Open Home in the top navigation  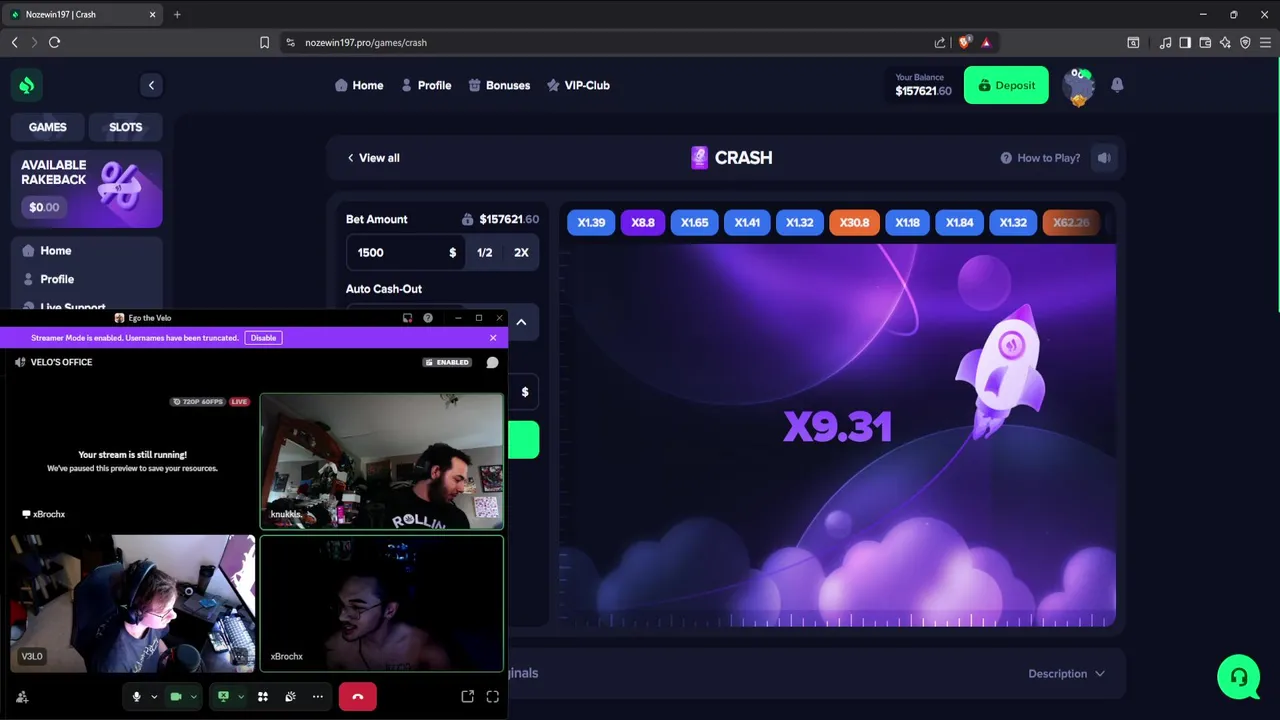(359, 85)
